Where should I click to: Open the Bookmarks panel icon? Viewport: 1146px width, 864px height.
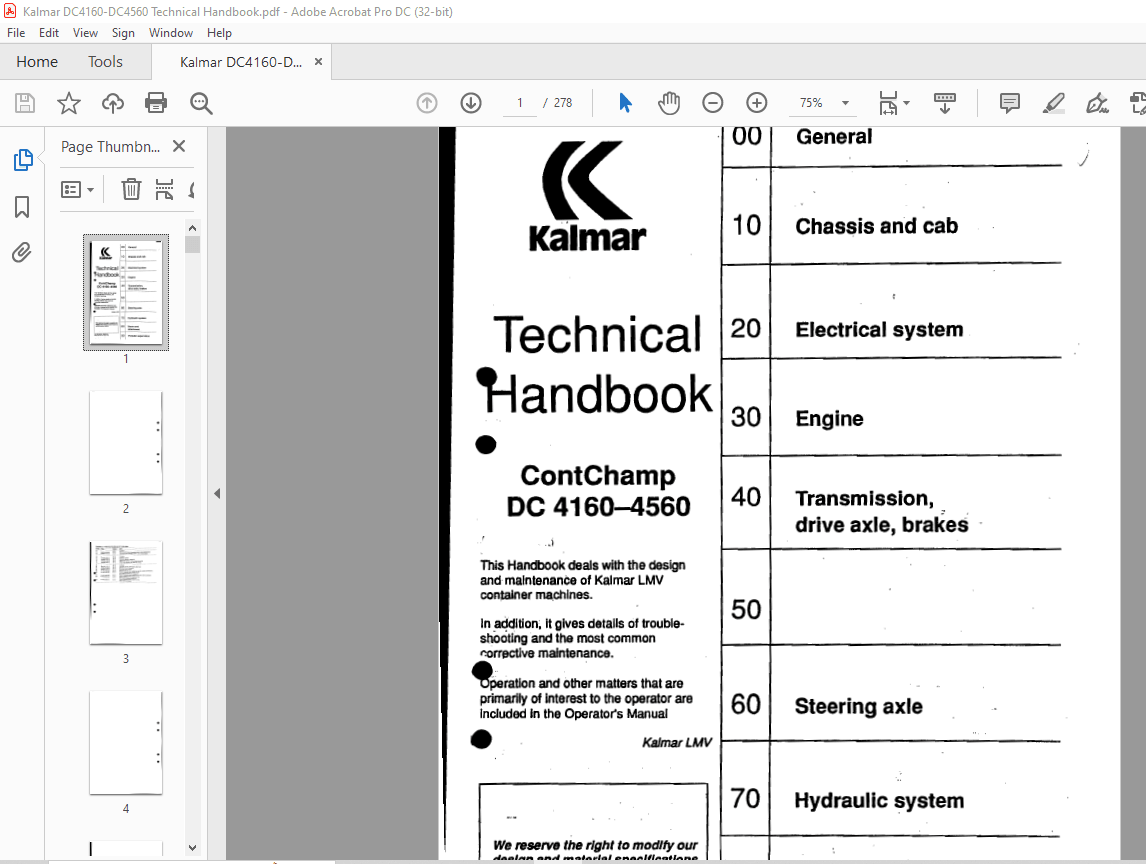(22, 207)
